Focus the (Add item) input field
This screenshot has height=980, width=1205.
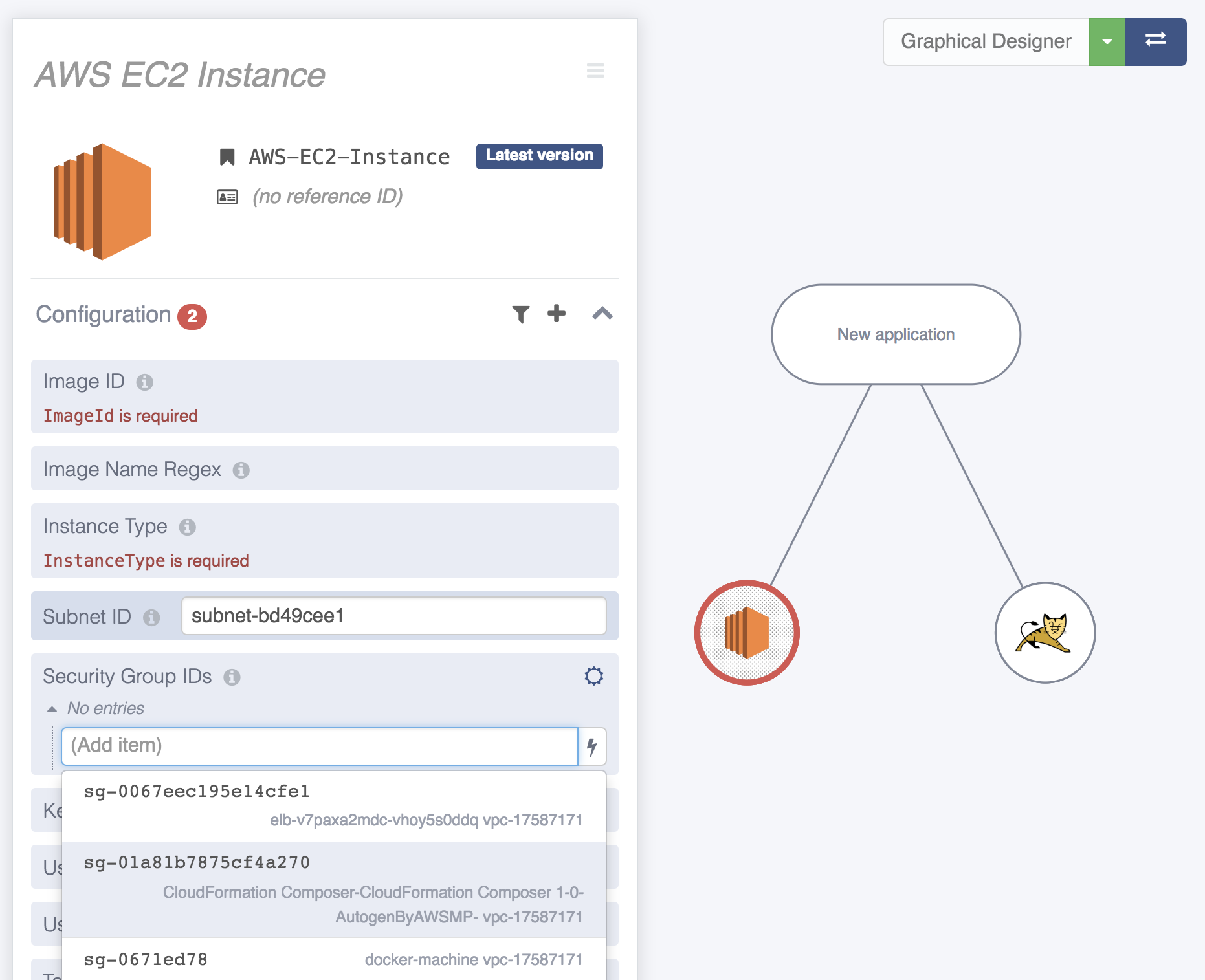[319, 746]
